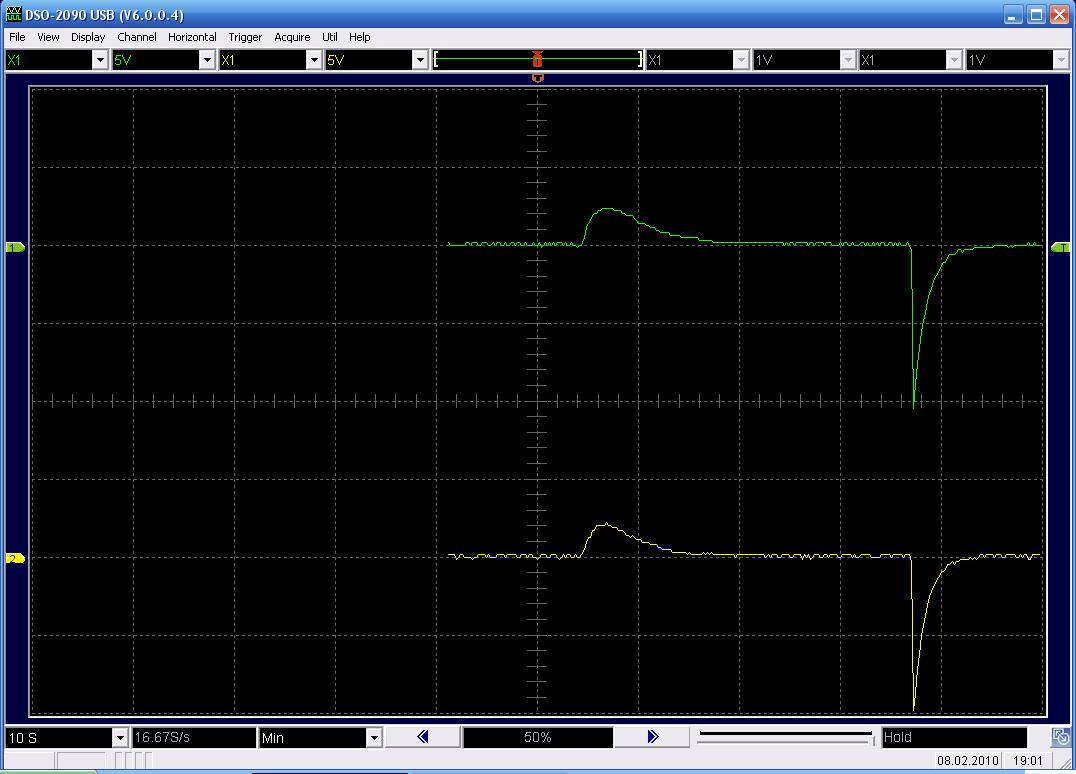Select the green channel 1 ground marker

pos(15,247)
